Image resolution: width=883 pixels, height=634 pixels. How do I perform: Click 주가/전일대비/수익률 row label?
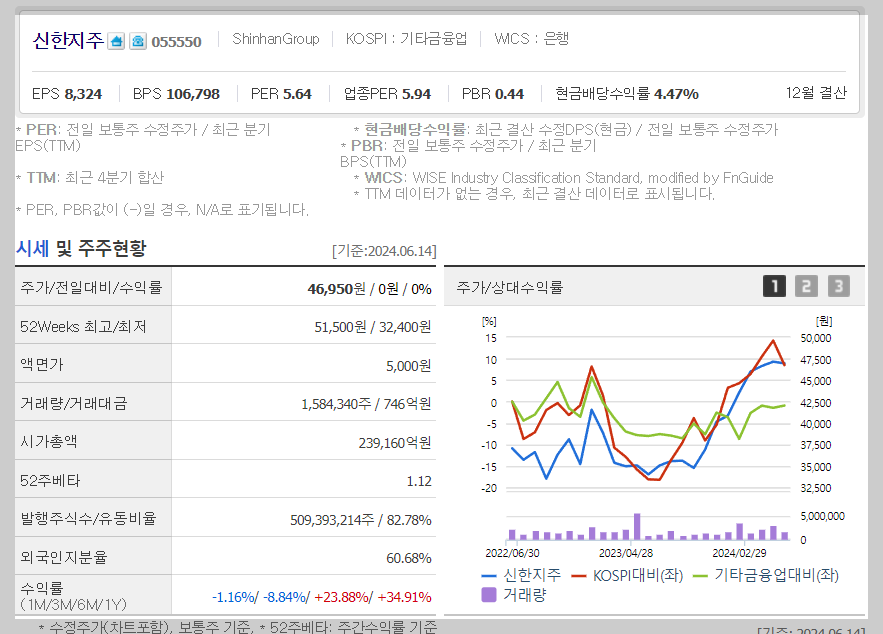tap(91, 288)
